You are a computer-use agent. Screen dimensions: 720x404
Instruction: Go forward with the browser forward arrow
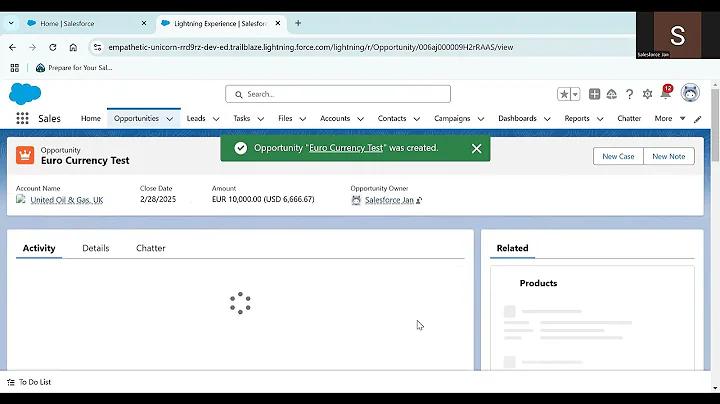(x=32, y=47)
